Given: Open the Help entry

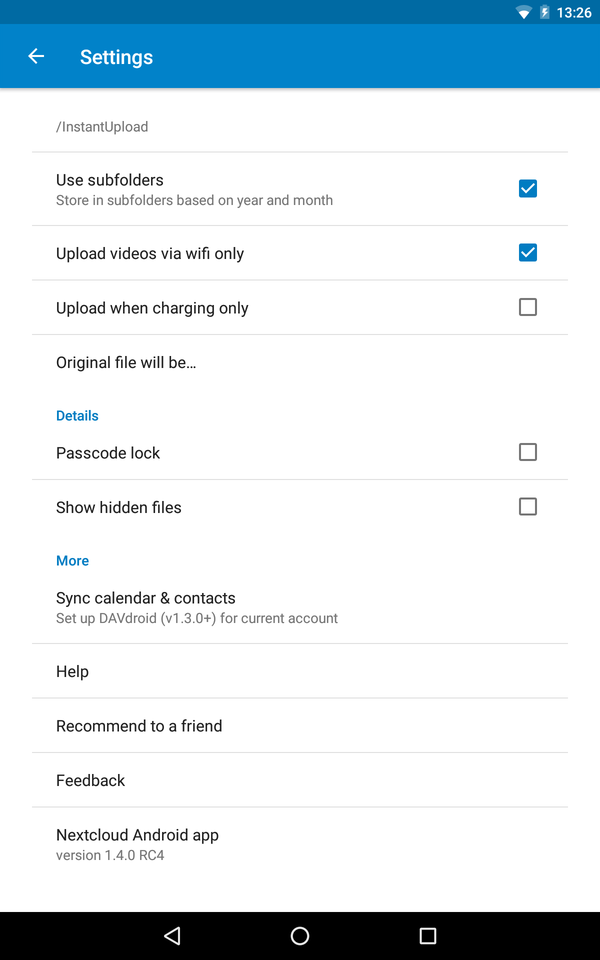Looking at the screenshot, I should 72,672.
